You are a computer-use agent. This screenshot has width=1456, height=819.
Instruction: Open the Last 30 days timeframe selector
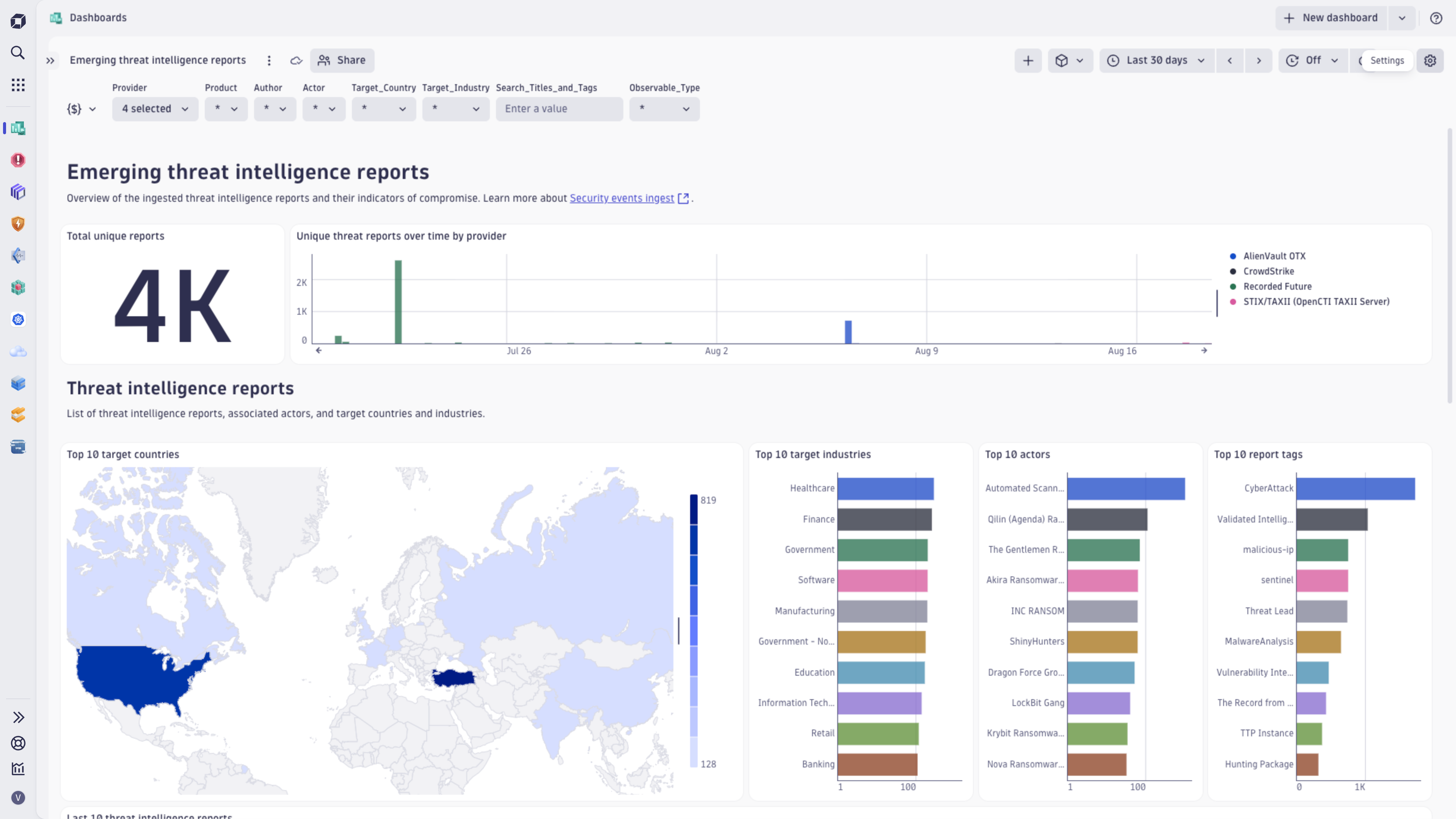tap(1157, 61)
